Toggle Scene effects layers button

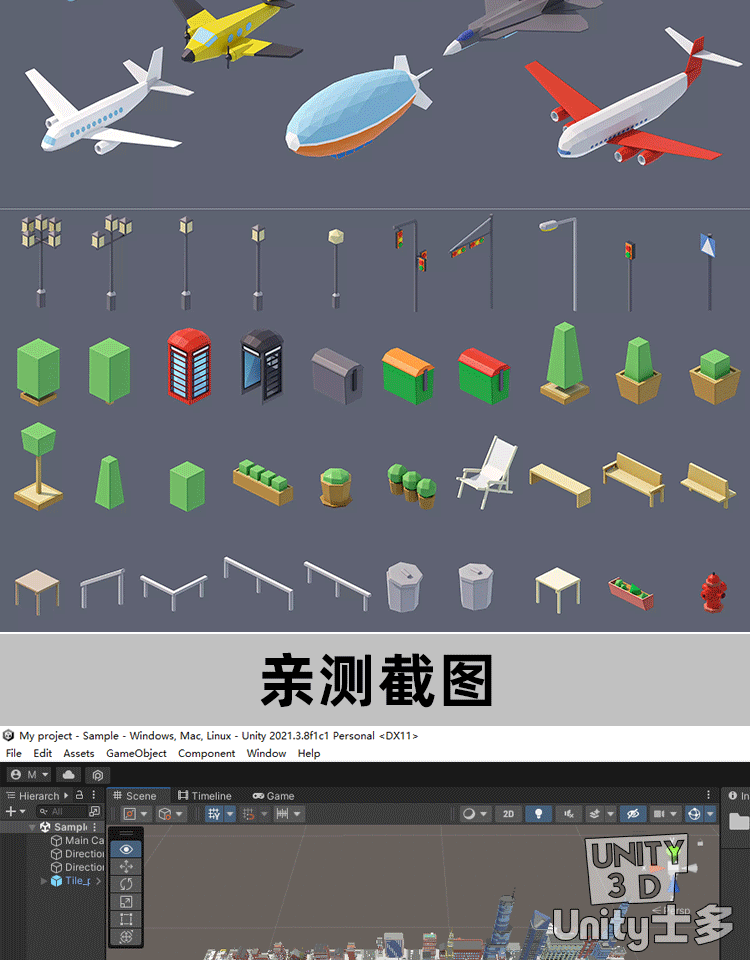(594, 814)
